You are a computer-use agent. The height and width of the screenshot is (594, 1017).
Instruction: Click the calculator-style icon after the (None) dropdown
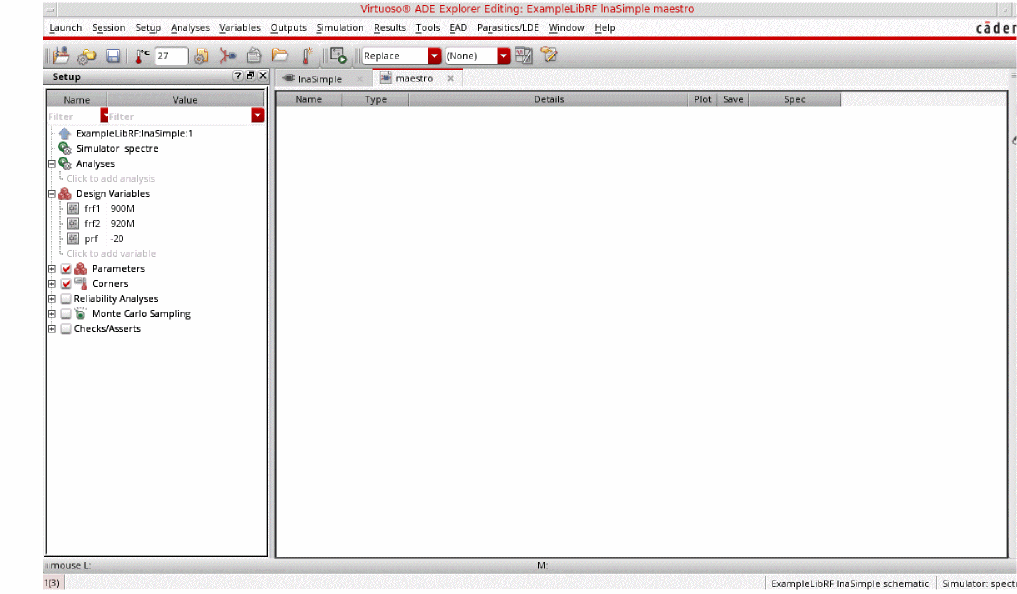524,56
